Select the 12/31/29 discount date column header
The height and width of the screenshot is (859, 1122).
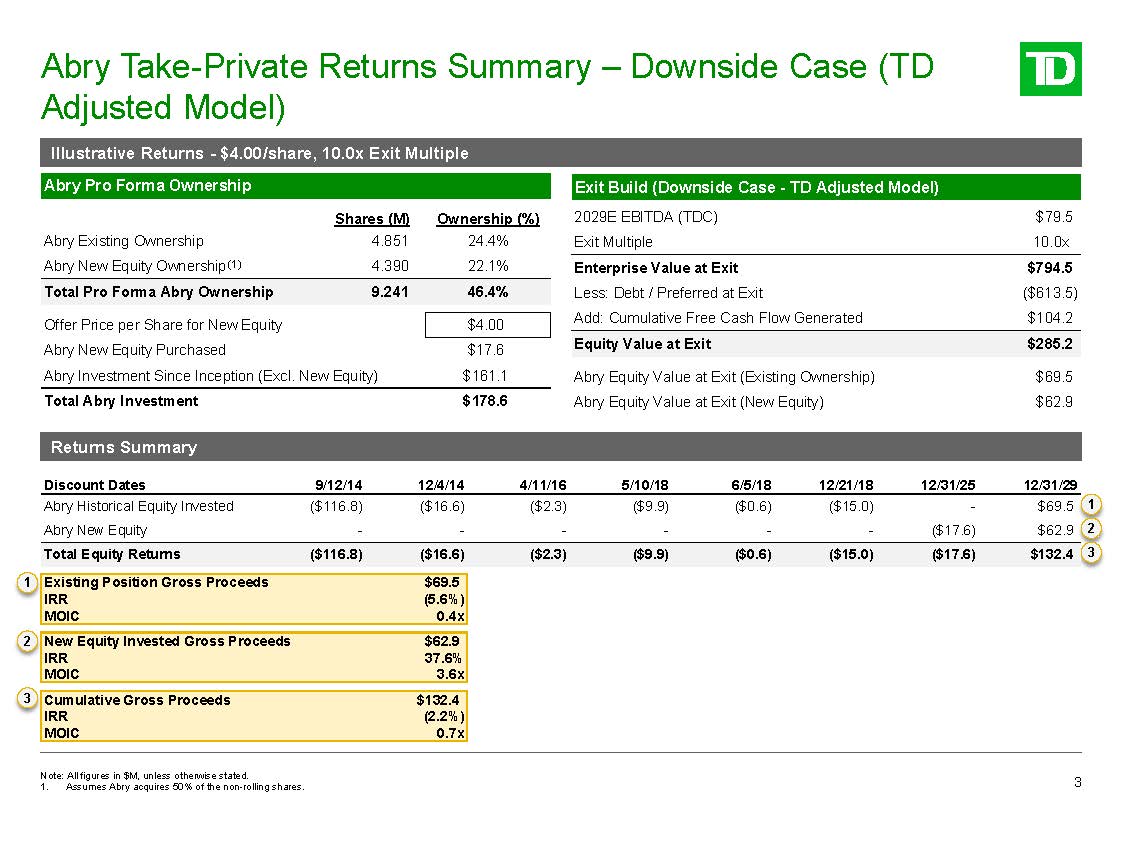[1050, 485]
